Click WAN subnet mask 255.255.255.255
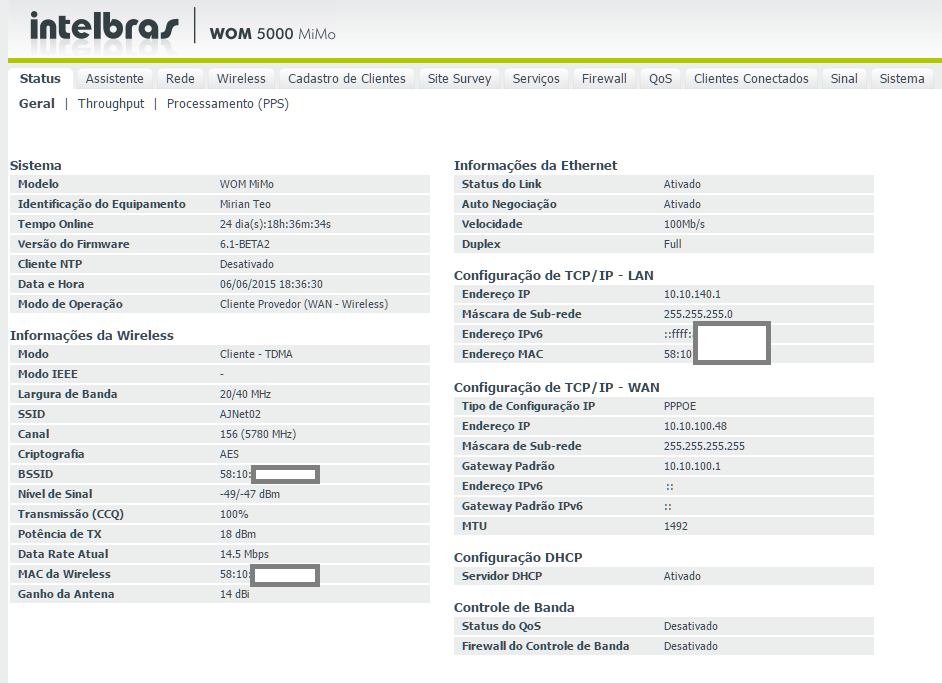Viewport: 942px width, 683px height. [704, 446]
